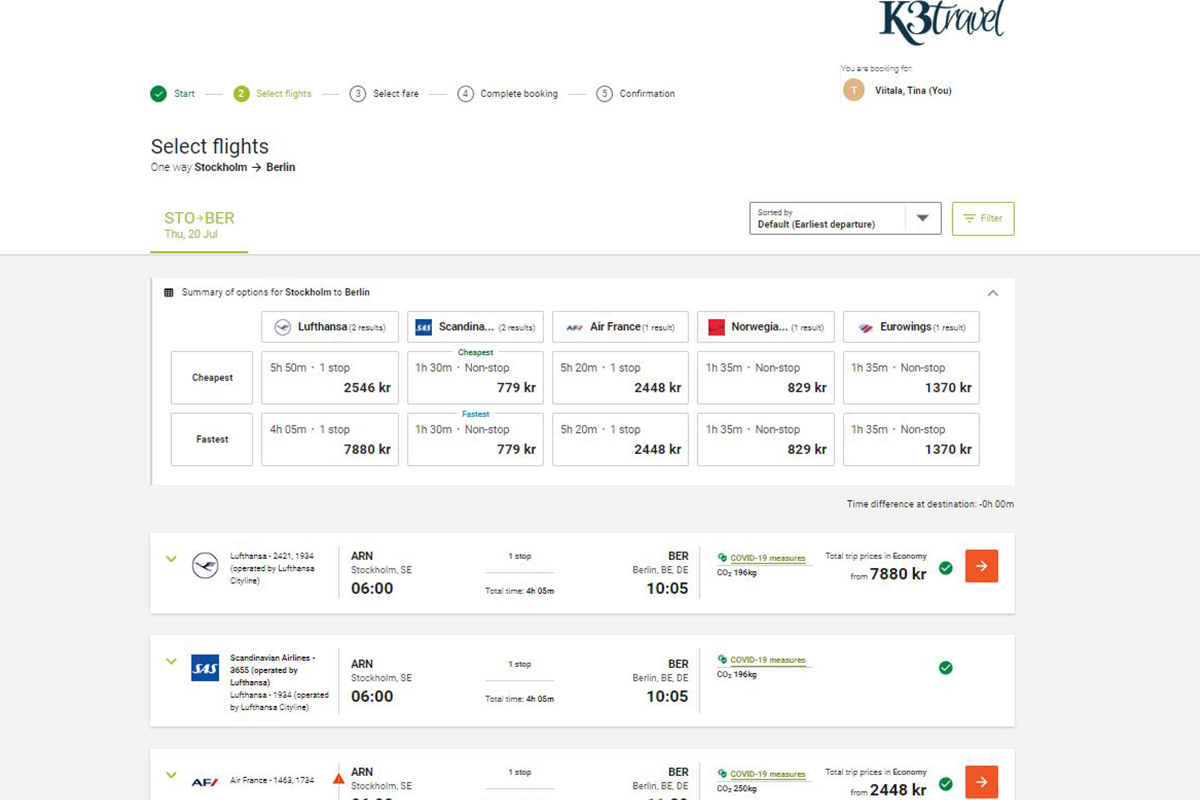Viewport: 1200px width, 800px height.
Task: Filter by Eurowings in the summary header
Action: 911,327
